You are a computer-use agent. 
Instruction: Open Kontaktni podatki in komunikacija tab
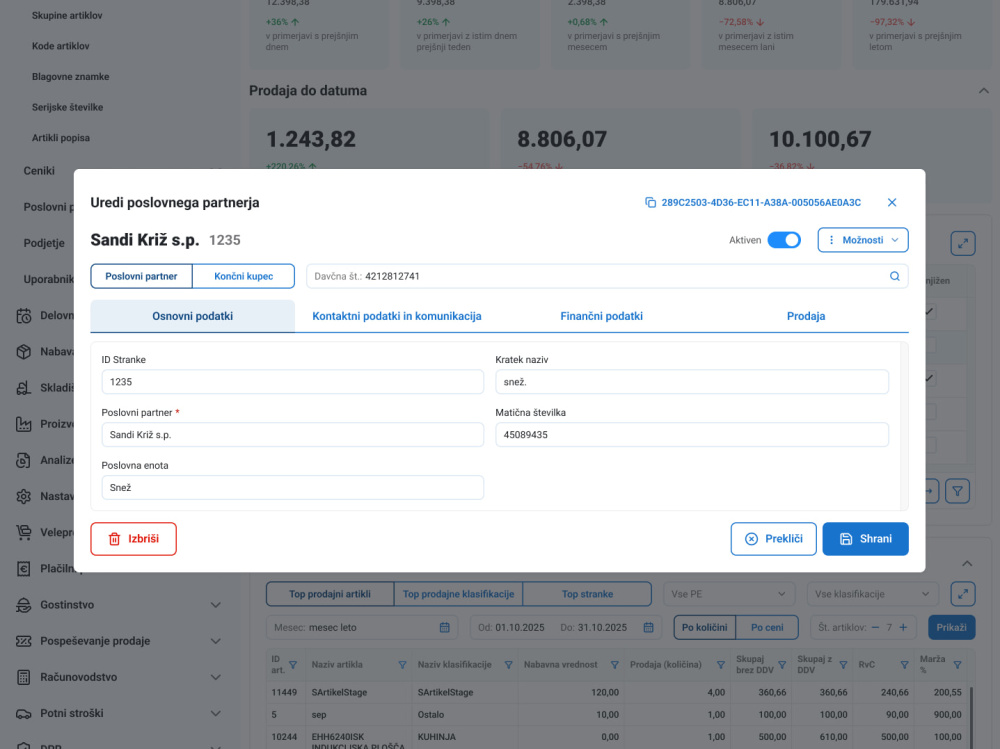tap(397, 316)
